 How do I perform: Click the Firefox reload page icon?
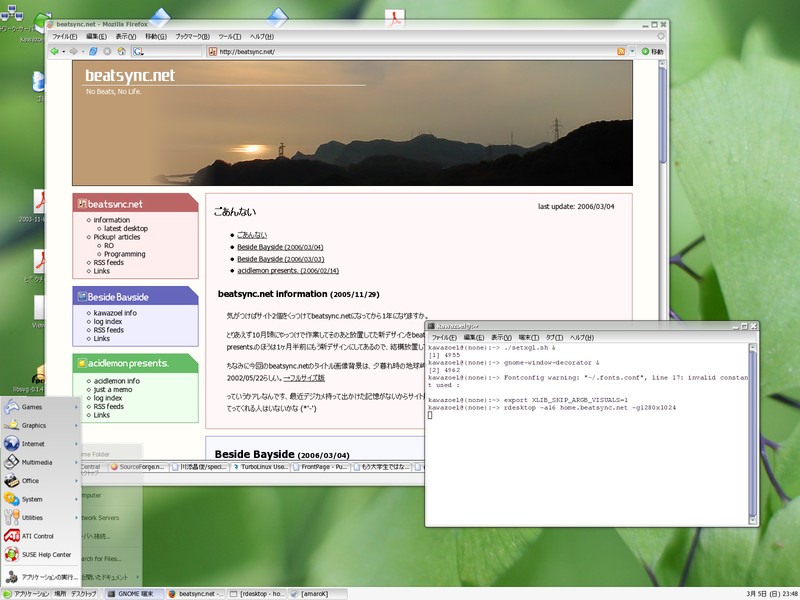pos(93,51)
